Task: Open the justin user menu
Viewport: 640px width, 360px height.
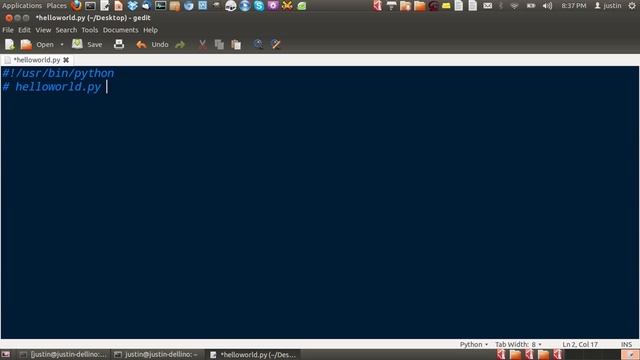Action: [608, 6]
